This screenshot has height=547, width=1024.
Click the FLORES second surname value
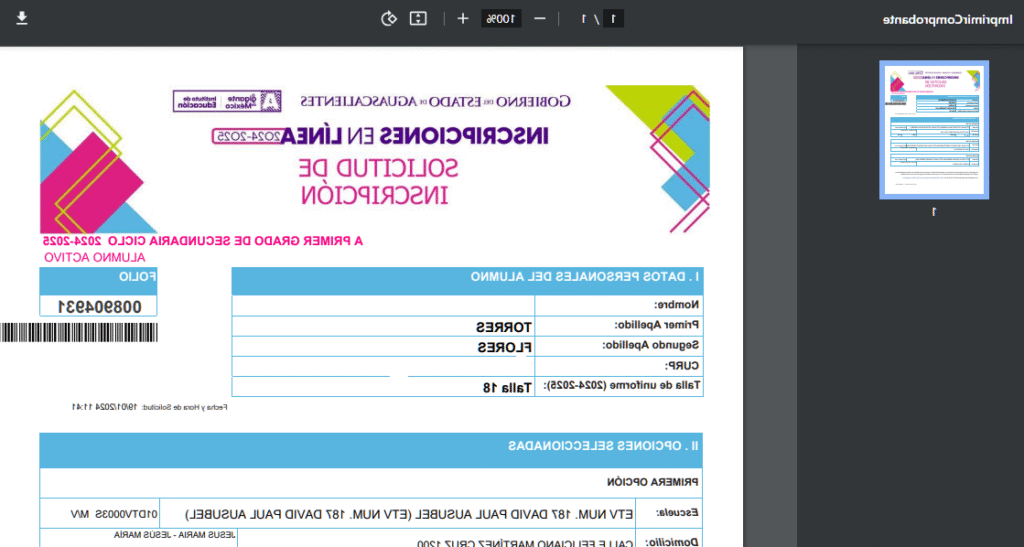[502, 346]
